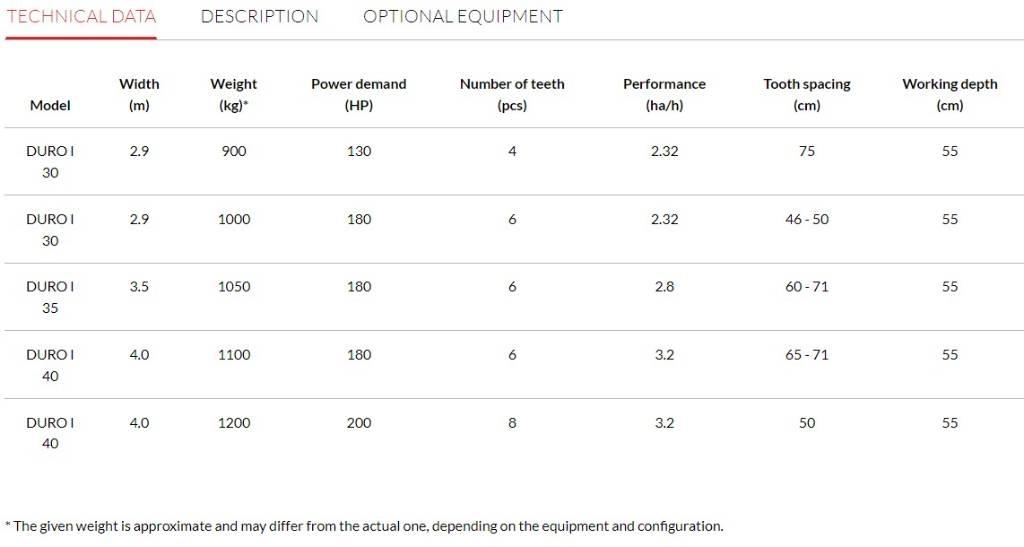Click the 130 power demand value

click(359, 151)
